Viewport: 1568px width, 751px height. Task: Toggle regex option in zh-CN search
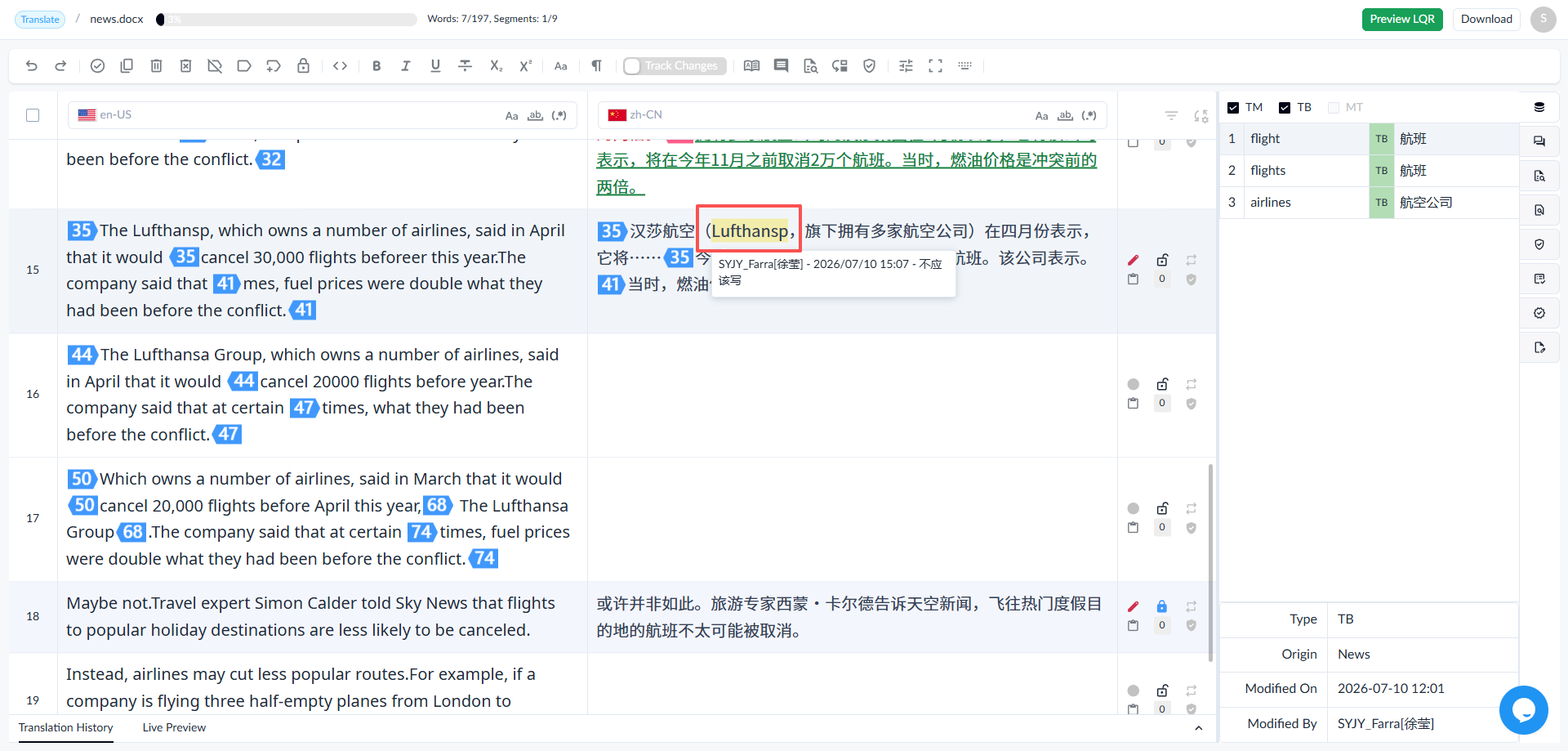point(1089,116)
